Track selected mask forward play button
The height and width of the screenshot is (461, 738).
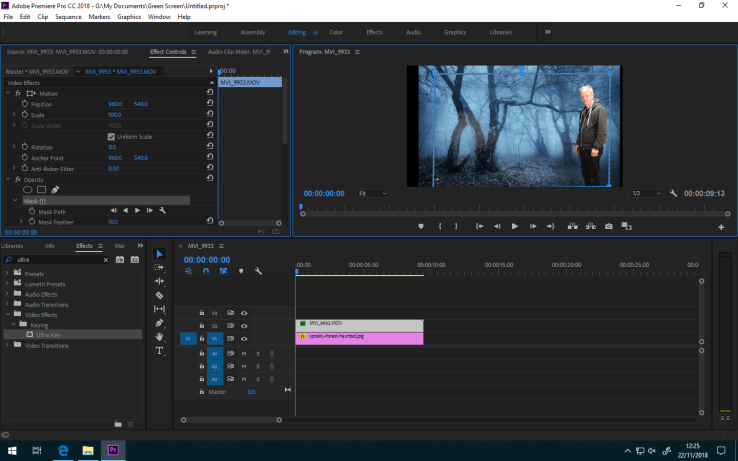(137, 210)
